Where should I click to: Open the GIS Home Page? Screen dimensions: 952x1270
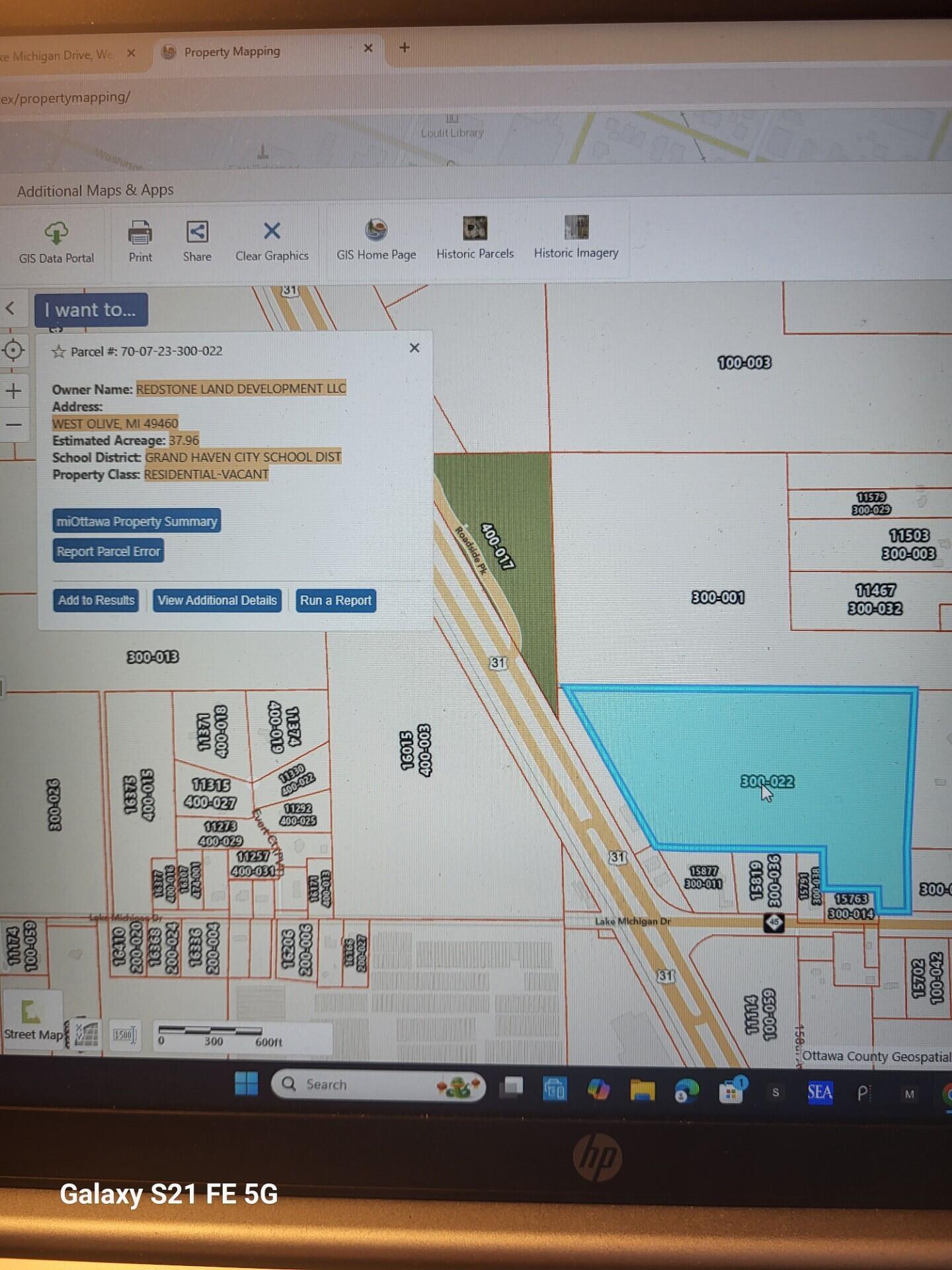click(x=376, y=239)
